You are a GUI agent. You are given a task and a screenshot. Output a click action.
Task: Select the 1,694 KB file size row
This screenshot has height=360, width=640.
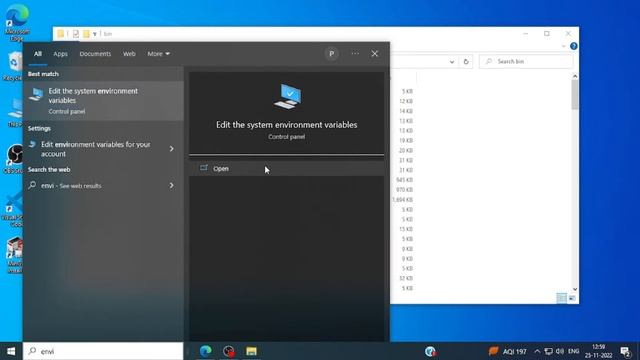point(402,200)
